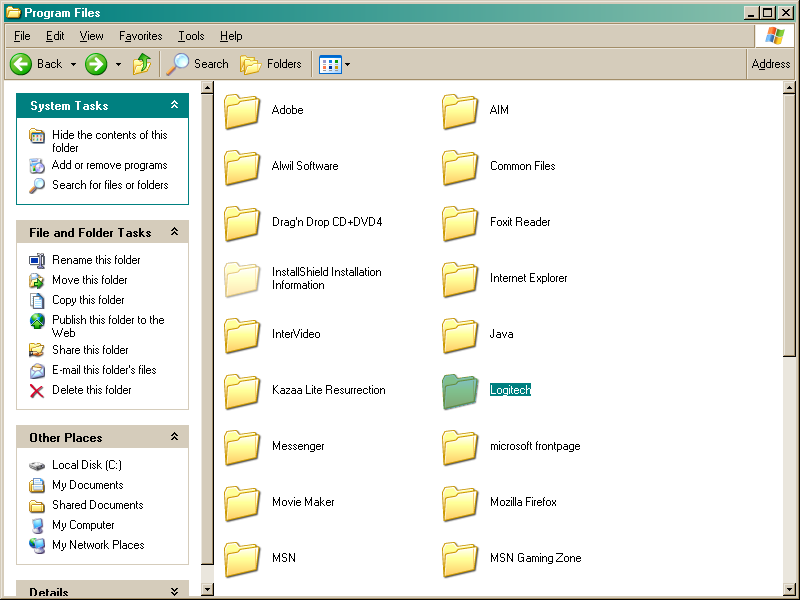Open the File menu
This screenshot has width=800, height=600.
(22, 36)
